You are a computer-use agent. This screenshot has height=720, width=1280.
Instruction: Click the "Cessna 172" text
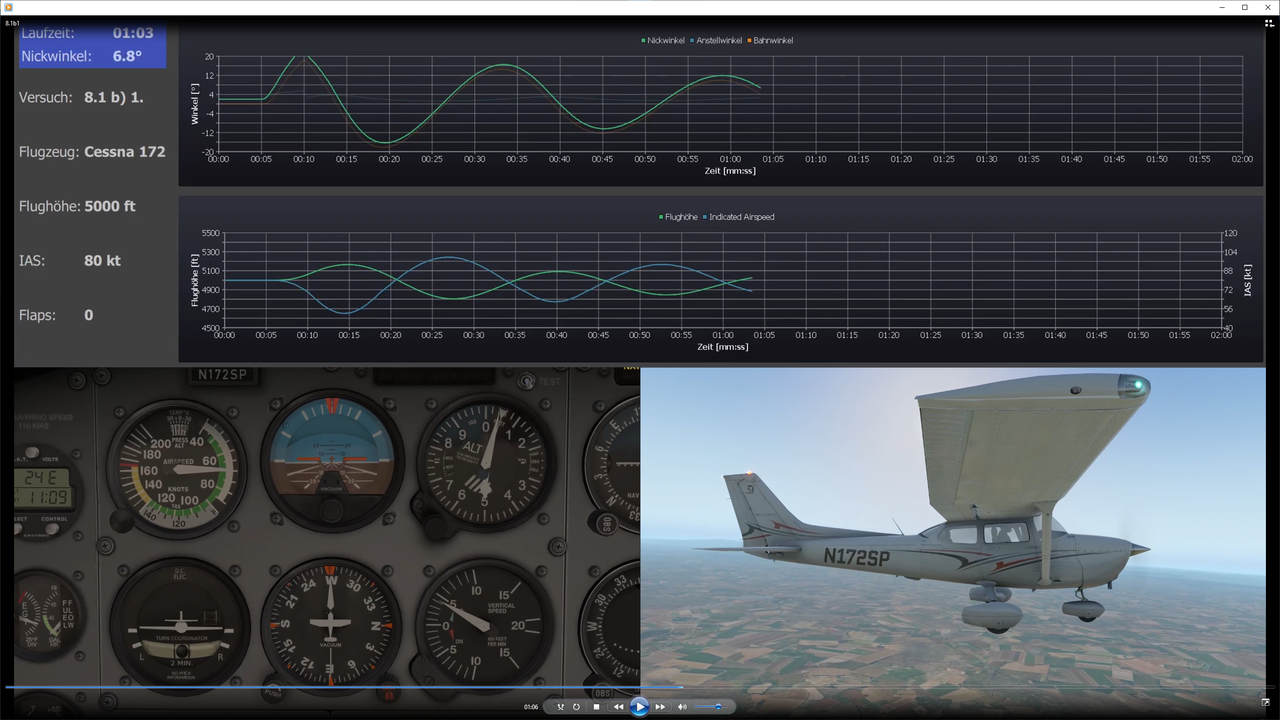click(x=125, y=152)
